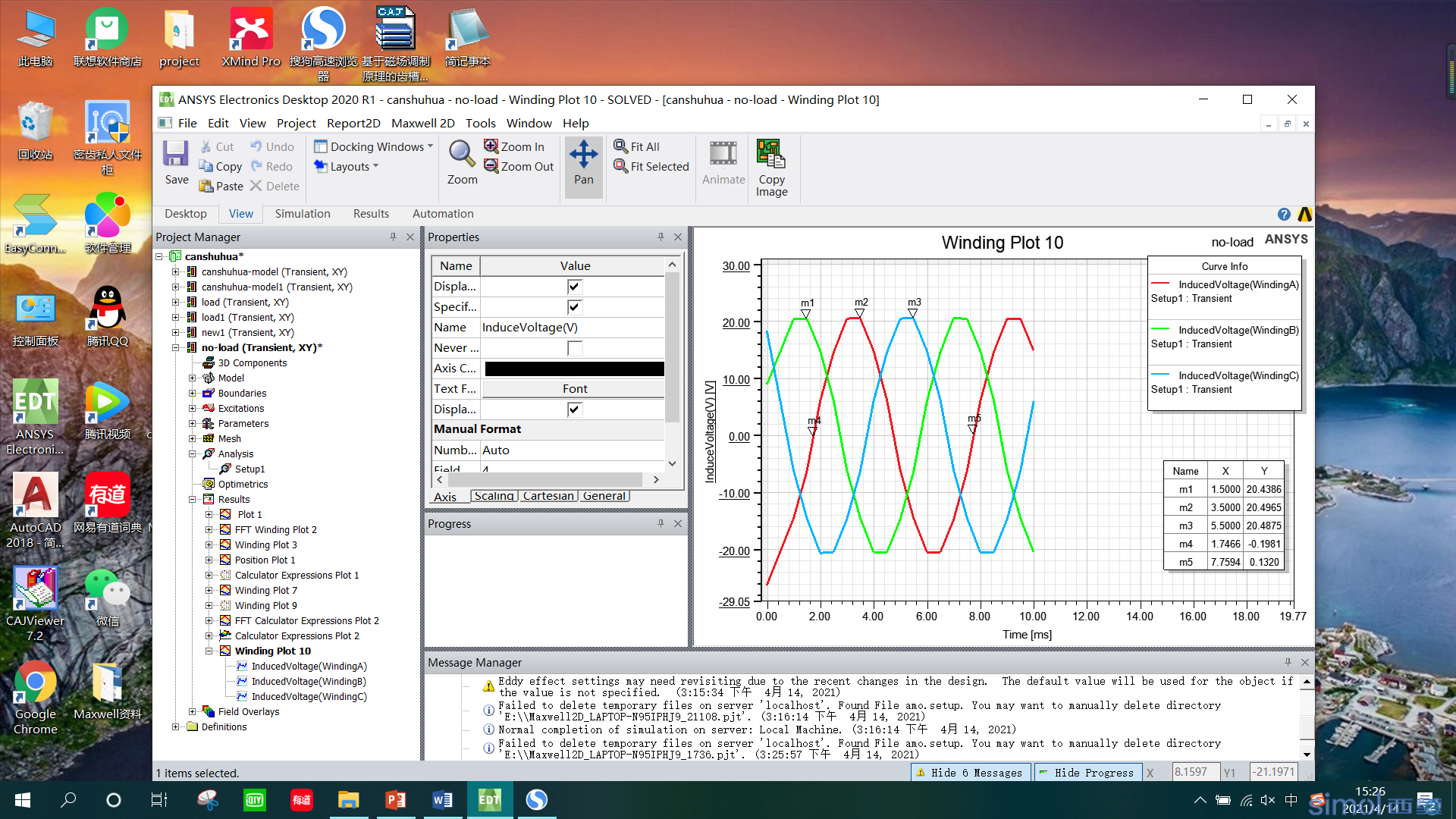Screen dimensions: 1456x819
Task: Open the Docking Windows dropdown
Action: click(x=373, y=146)
